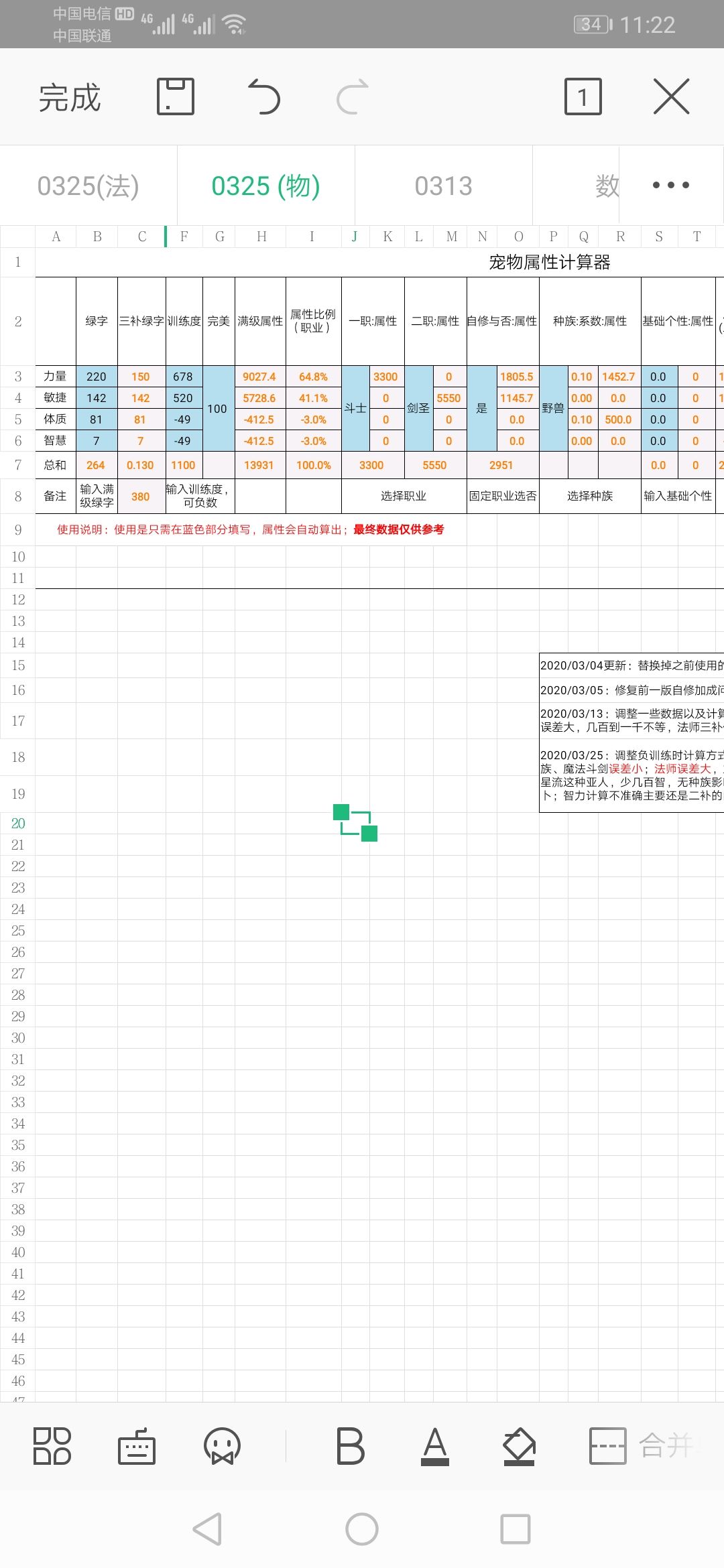Select the 总和 green-stat total 264
Screen dimensions: 724x1568
click(x=97, y=465)
